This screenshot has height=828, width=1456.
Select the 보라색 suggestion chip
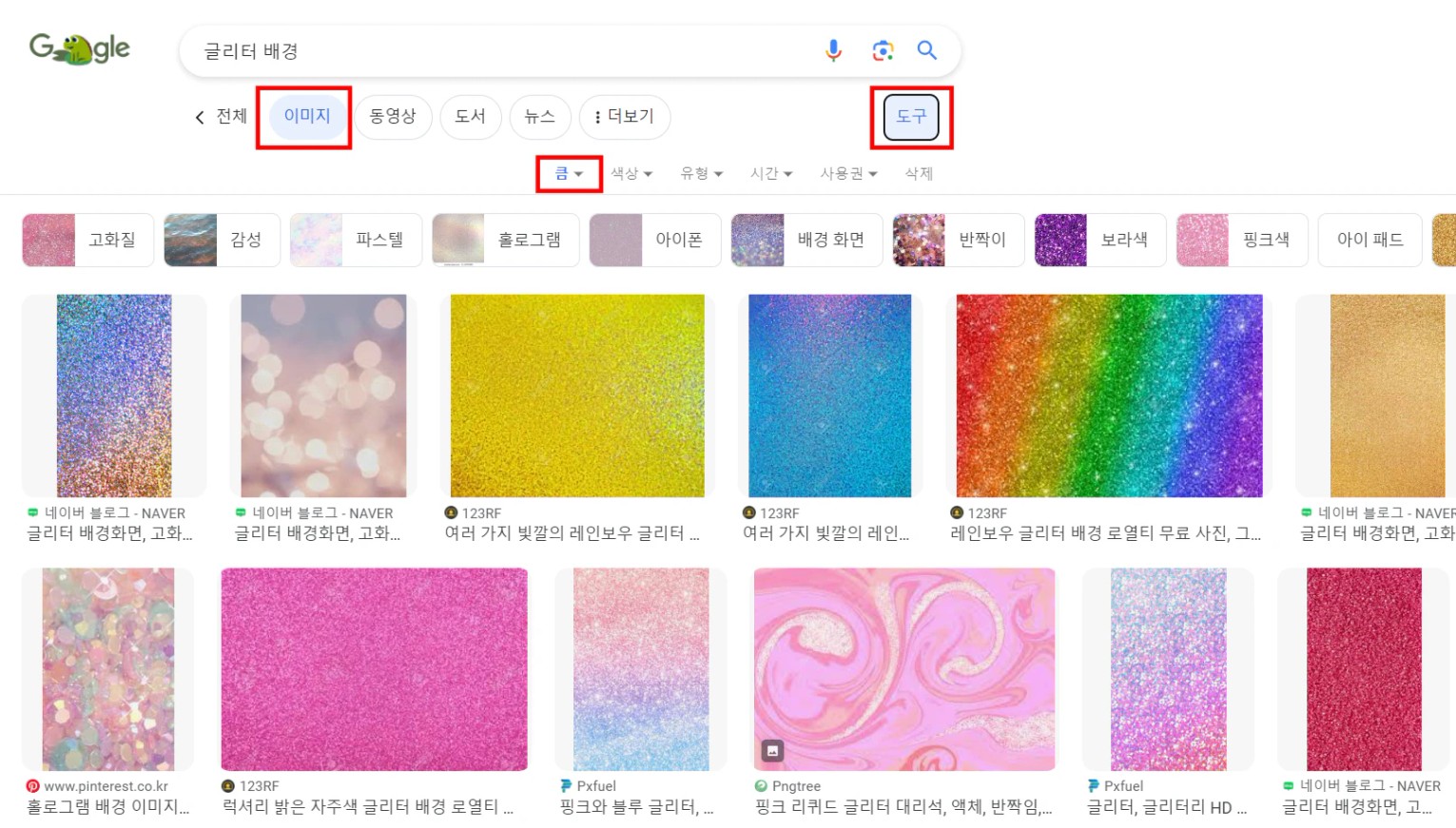1100,240
